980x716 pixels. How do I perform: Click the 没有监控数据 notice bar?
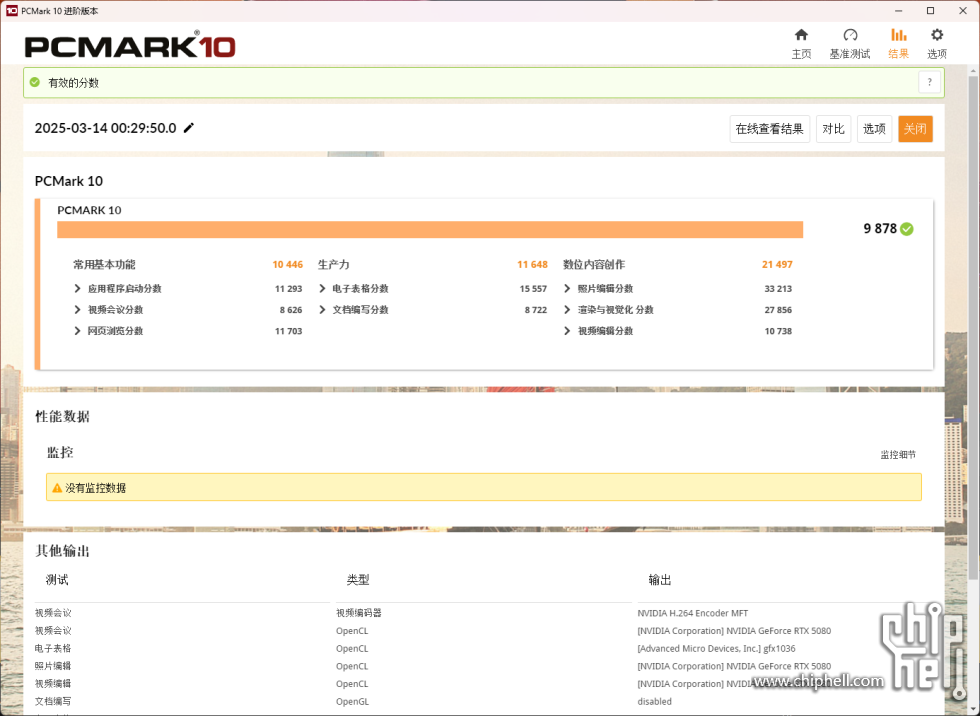tap(484, 487)
